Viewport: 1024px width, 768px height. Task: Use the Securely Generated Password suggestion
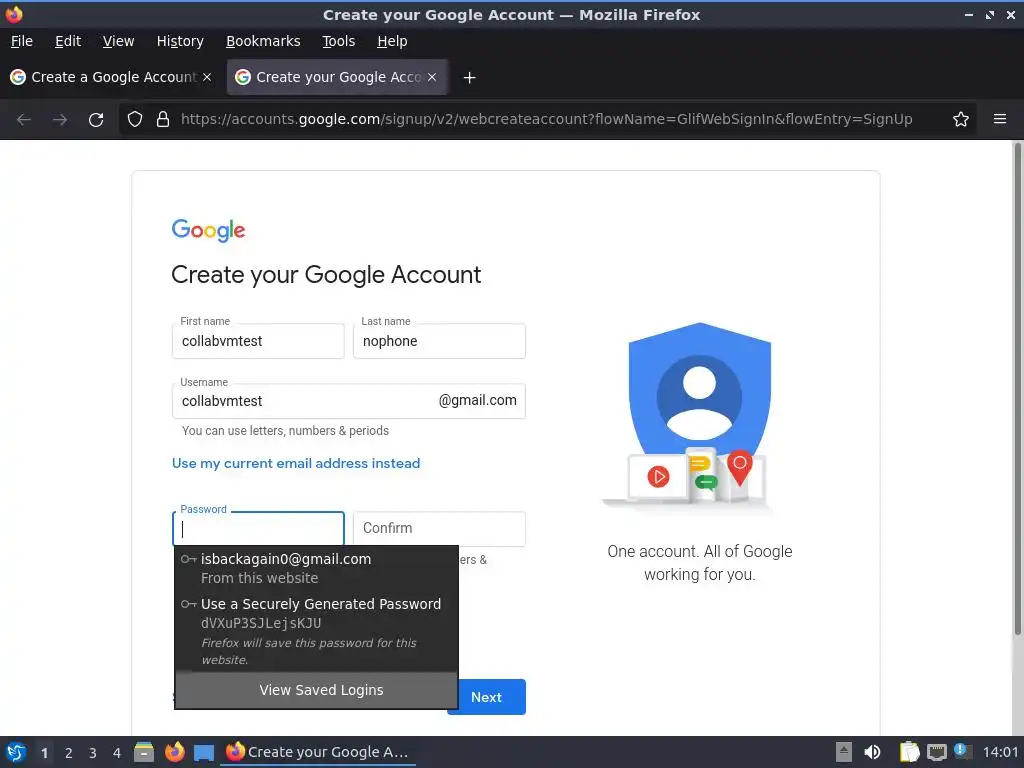coord(316,630)
